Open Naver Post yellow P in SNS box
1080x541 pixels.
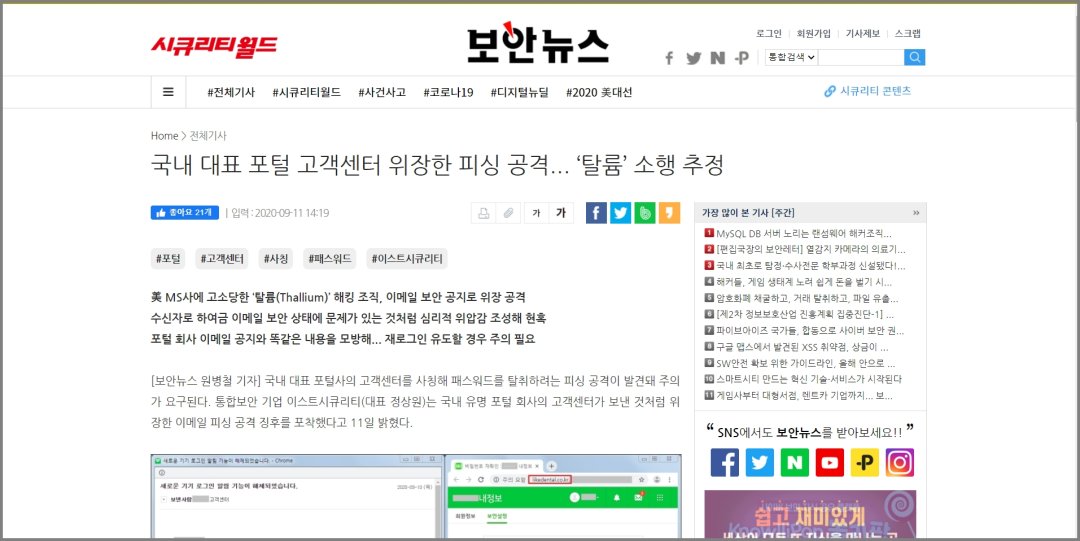864,462
